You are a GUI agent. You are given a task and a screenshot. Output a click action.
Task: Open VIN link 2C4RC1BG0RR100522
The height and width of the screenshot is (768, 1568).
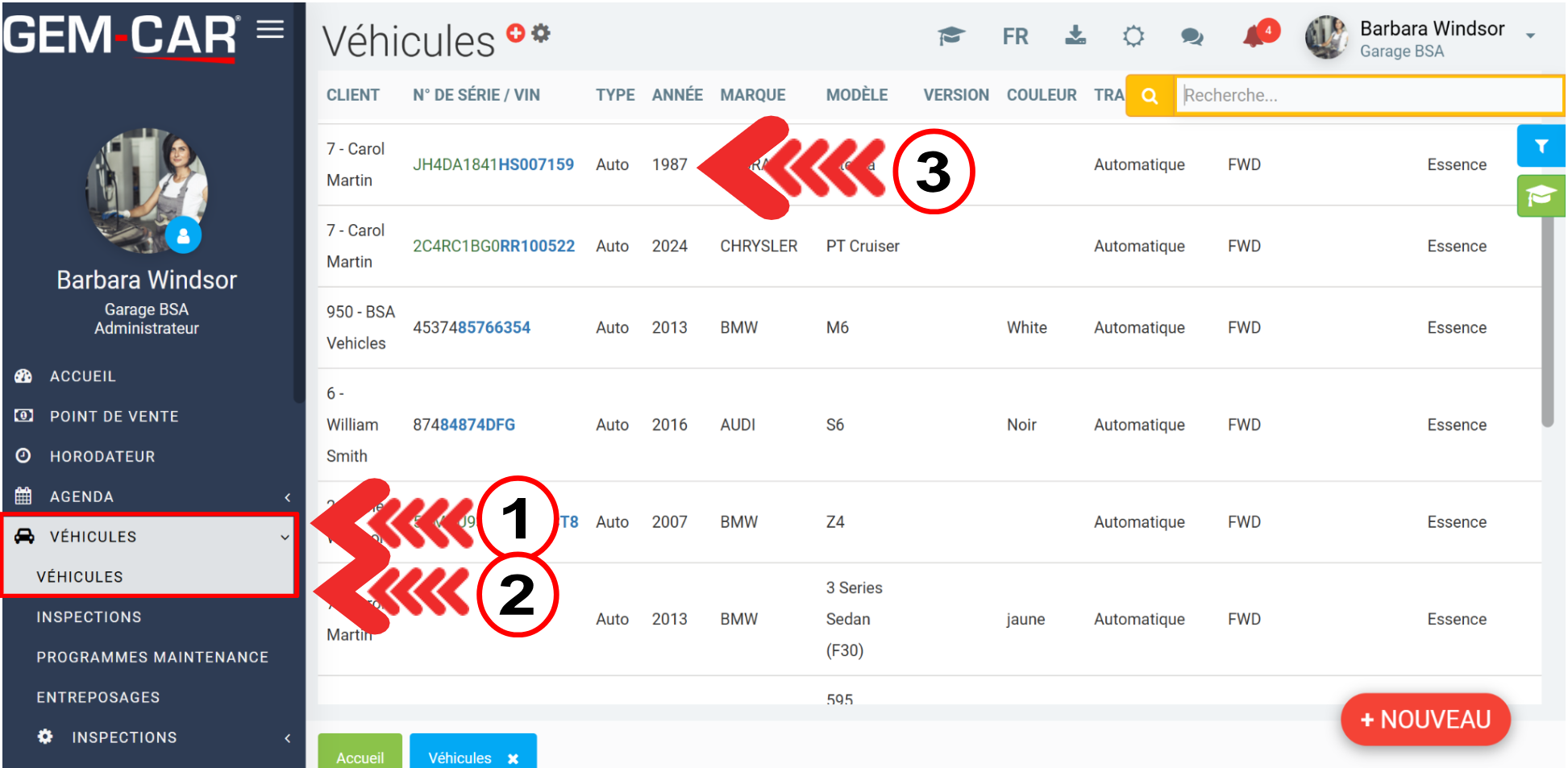coord(493,246)
